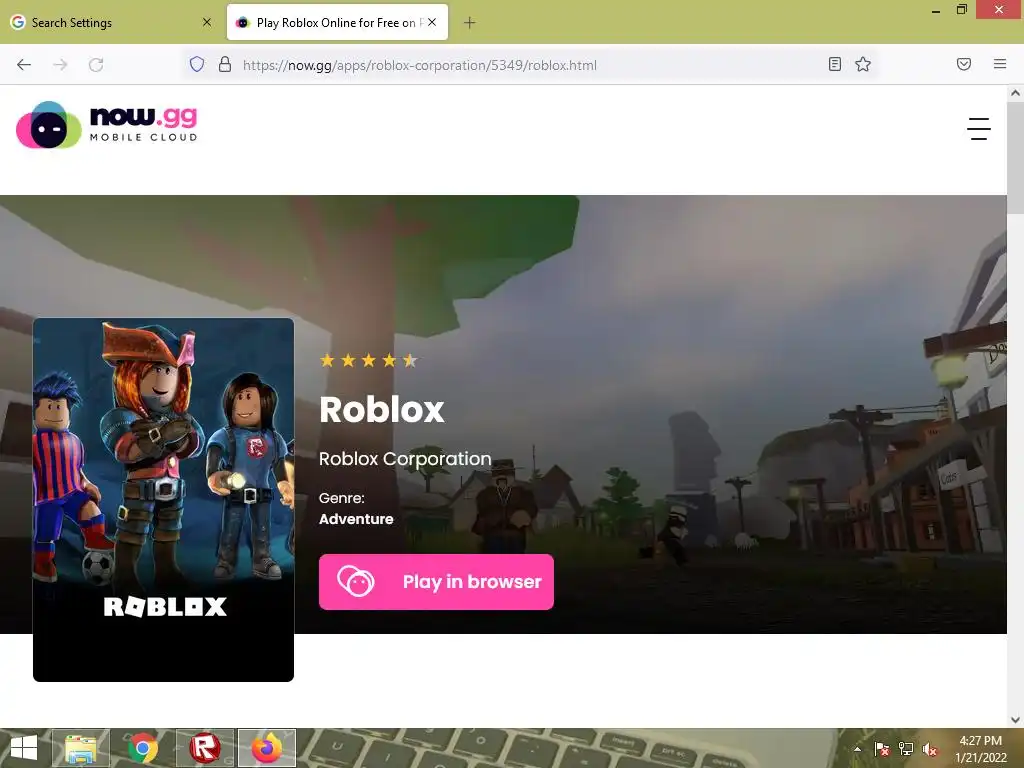
Task: Click the padlock site security icon
Action: [225, 64]
